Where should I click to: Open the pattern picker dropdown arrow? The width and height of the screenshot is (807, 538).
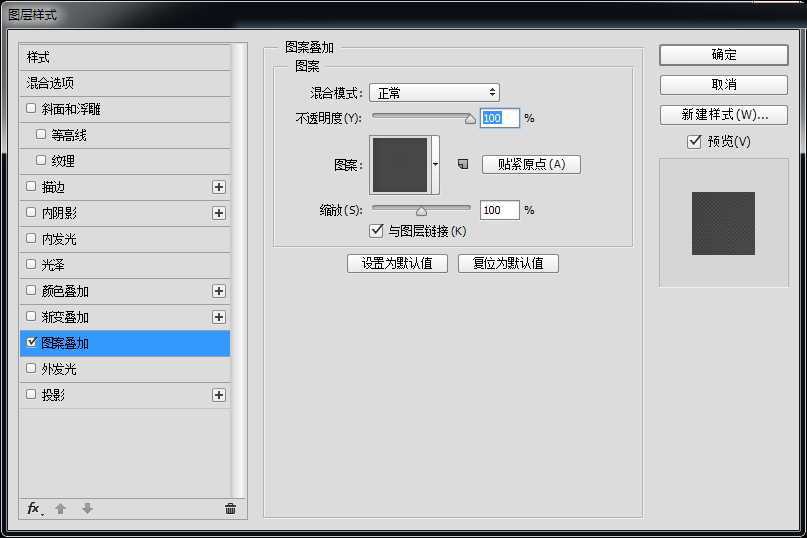pos(435,164)
